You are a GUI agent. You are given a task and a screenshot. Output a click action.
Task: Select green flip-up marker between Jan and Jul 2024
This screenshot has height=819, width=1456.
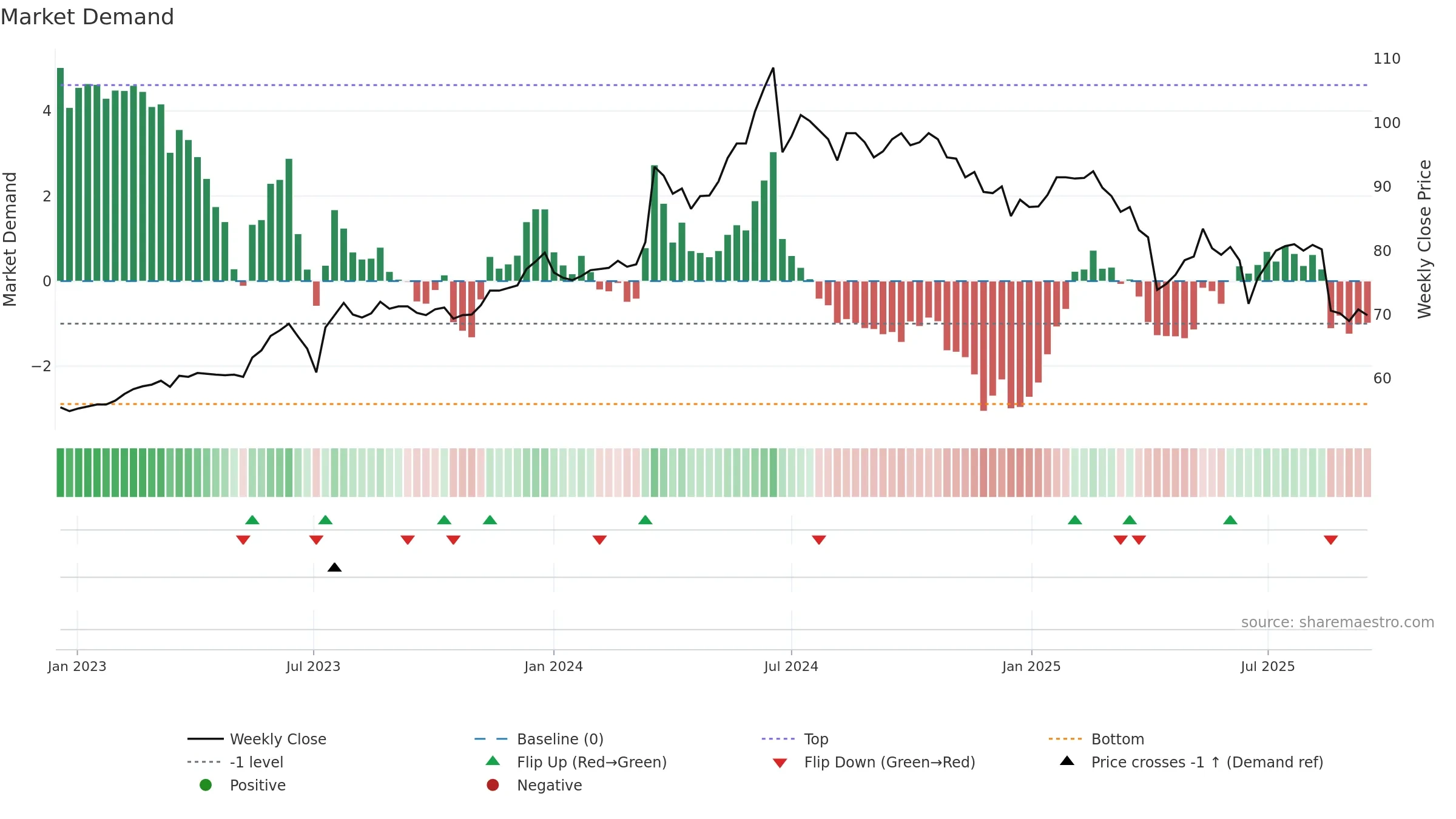[x=645, y=520]
